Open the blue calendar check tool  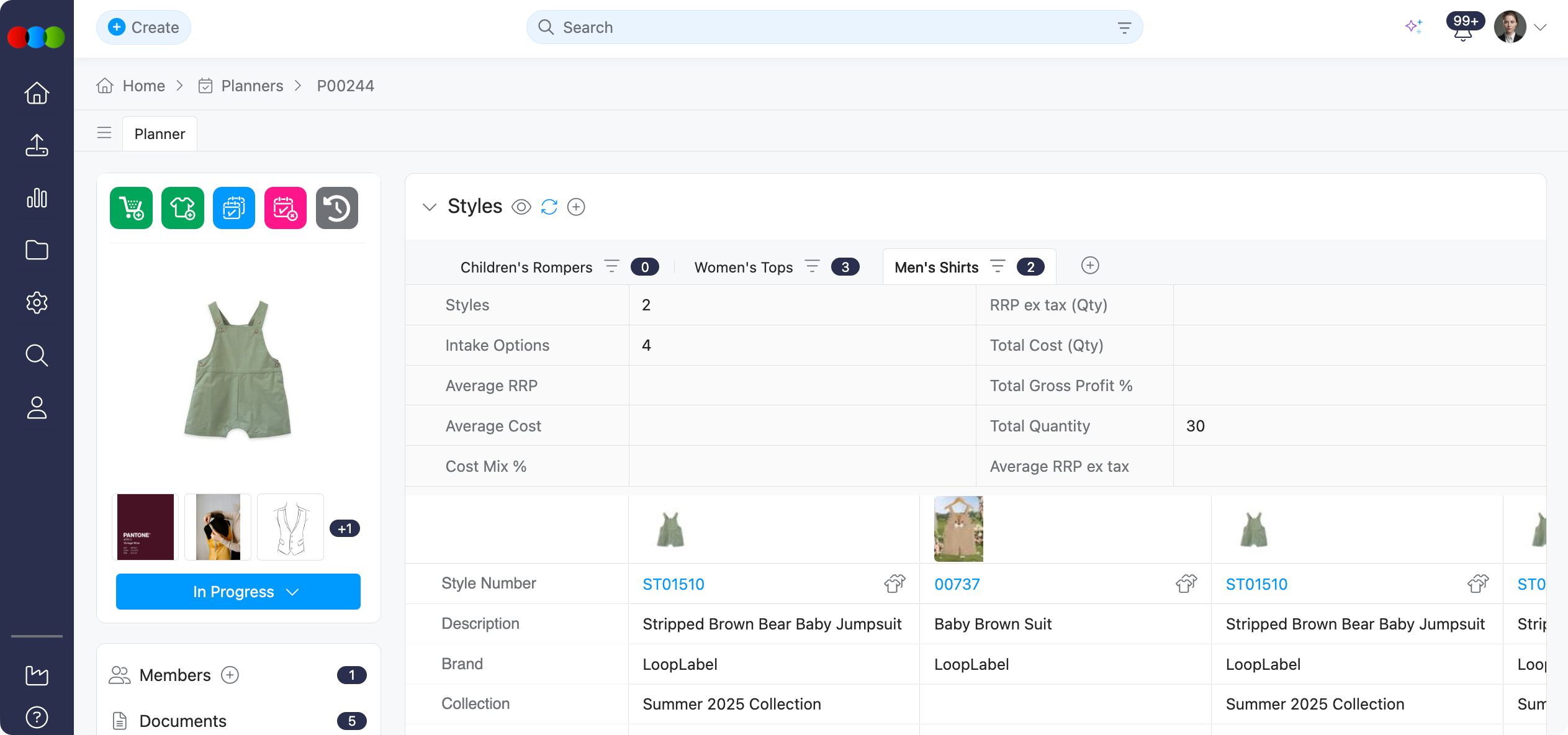(x=234, y=208)
